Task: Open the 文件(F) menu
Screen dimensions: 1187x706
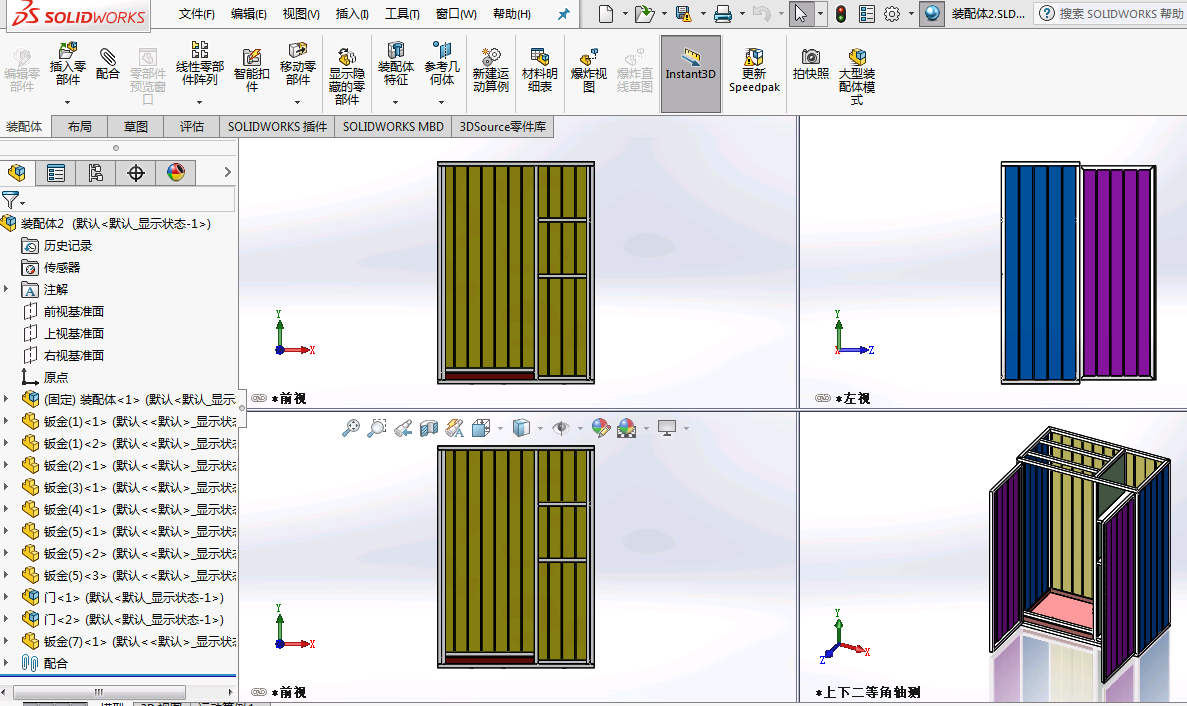Action: [197, 14]
